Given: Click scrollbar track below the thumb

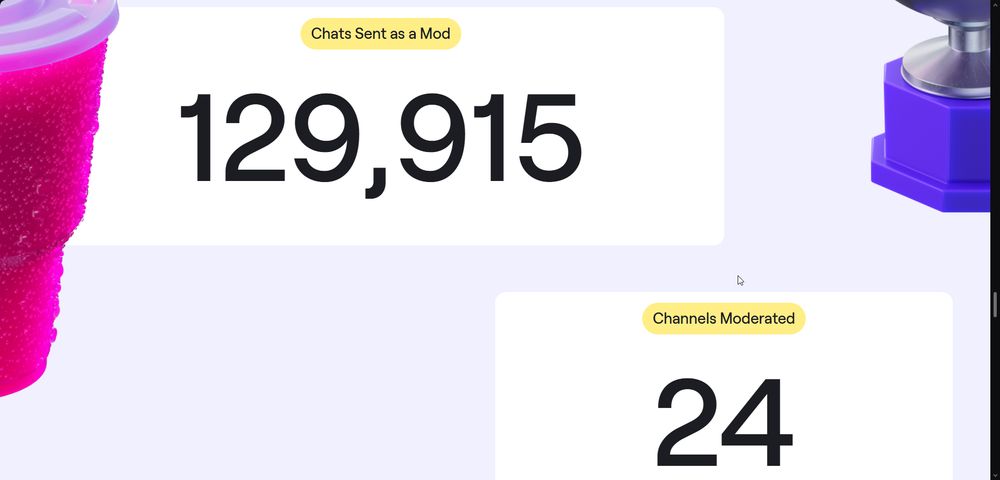Looking at the screenshot, I should [995, 395].
